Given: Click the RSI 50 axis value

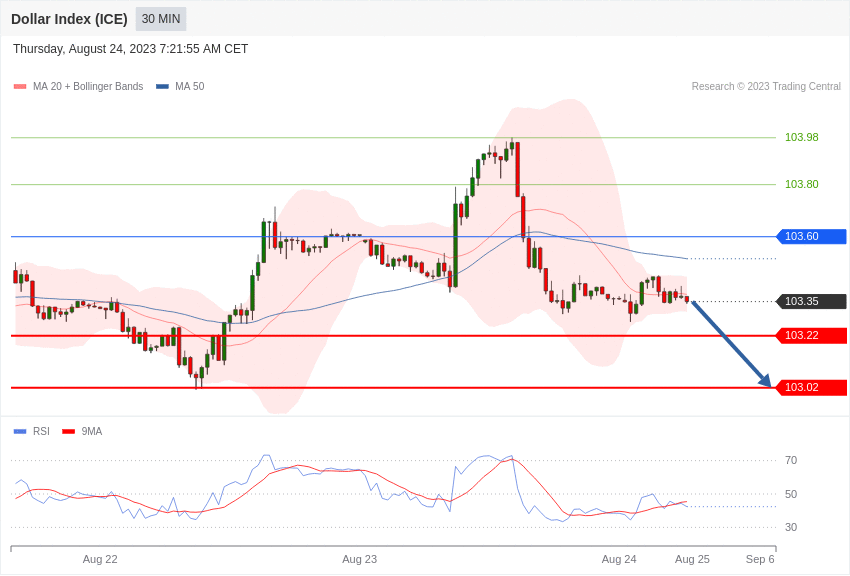Looking at the screenshot, I should (791, 494).
